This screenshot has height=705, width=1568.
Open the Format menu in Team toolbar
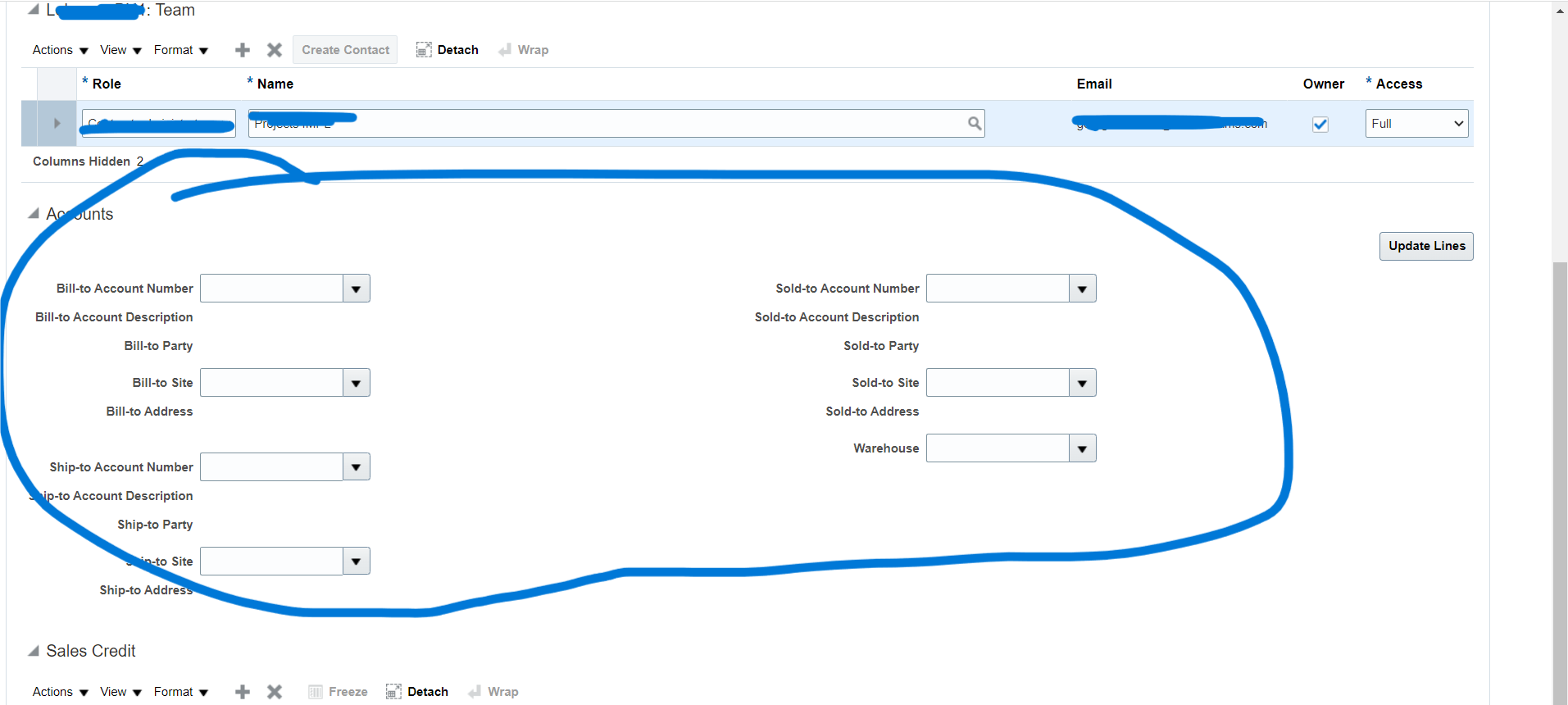click(181, 50)
